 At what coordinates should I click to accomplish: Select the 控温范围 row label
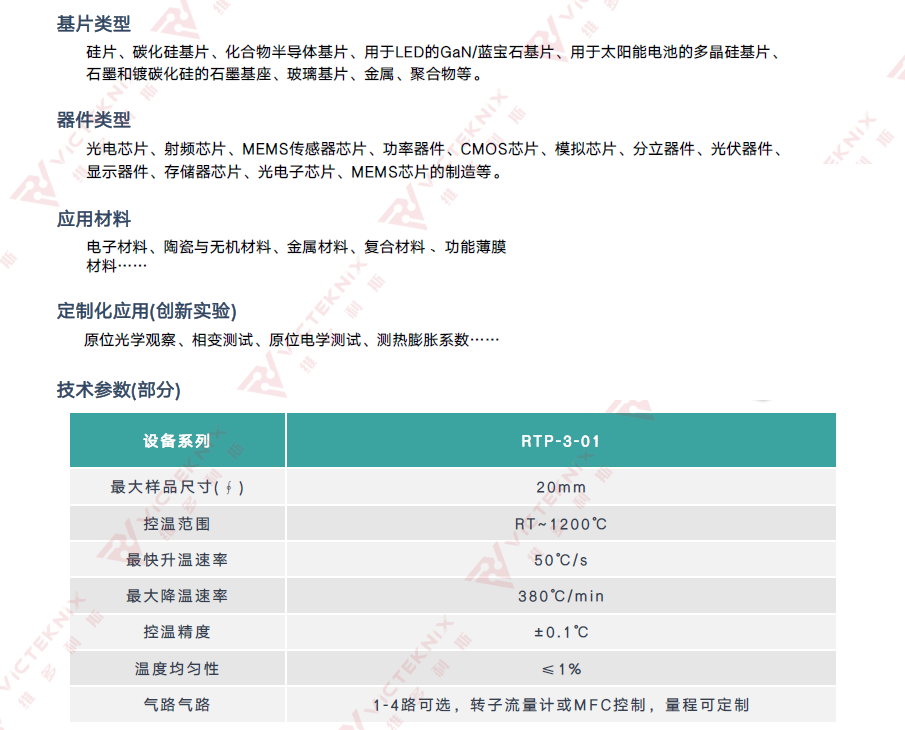click(x=177, y=524)
